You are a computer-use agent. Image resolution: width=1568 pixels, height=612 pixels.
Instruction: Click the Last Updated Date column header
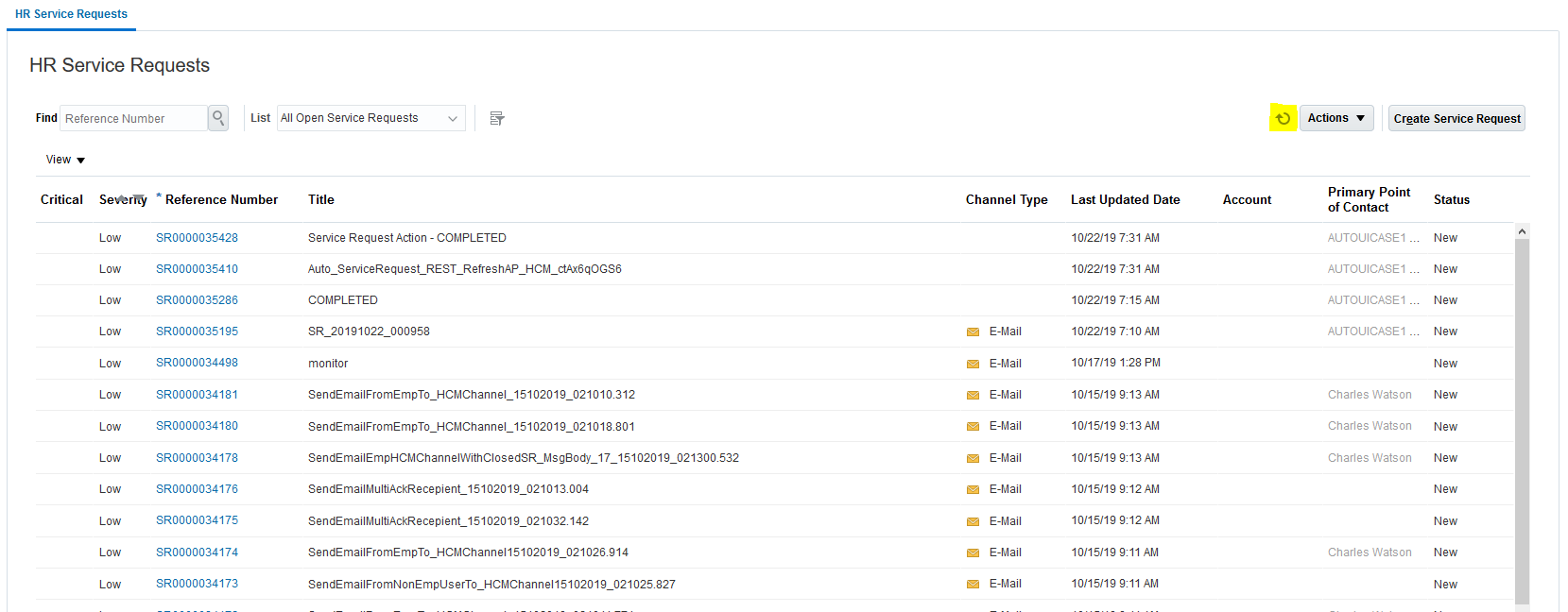1125,199
